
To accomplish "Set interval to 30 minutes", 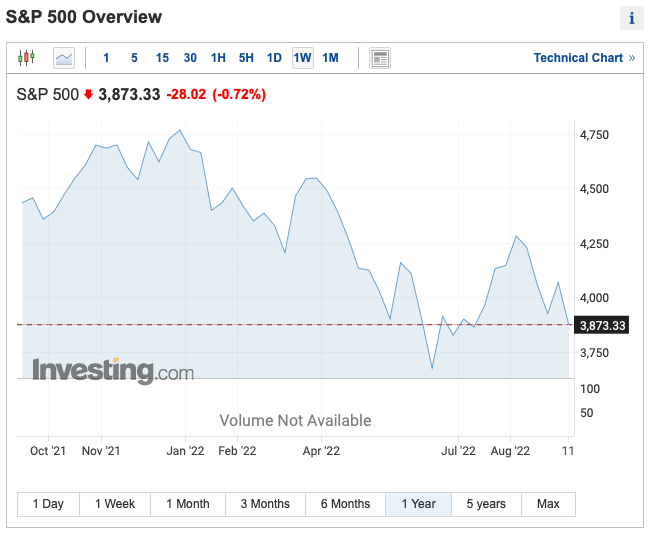I will coord(190,58).
